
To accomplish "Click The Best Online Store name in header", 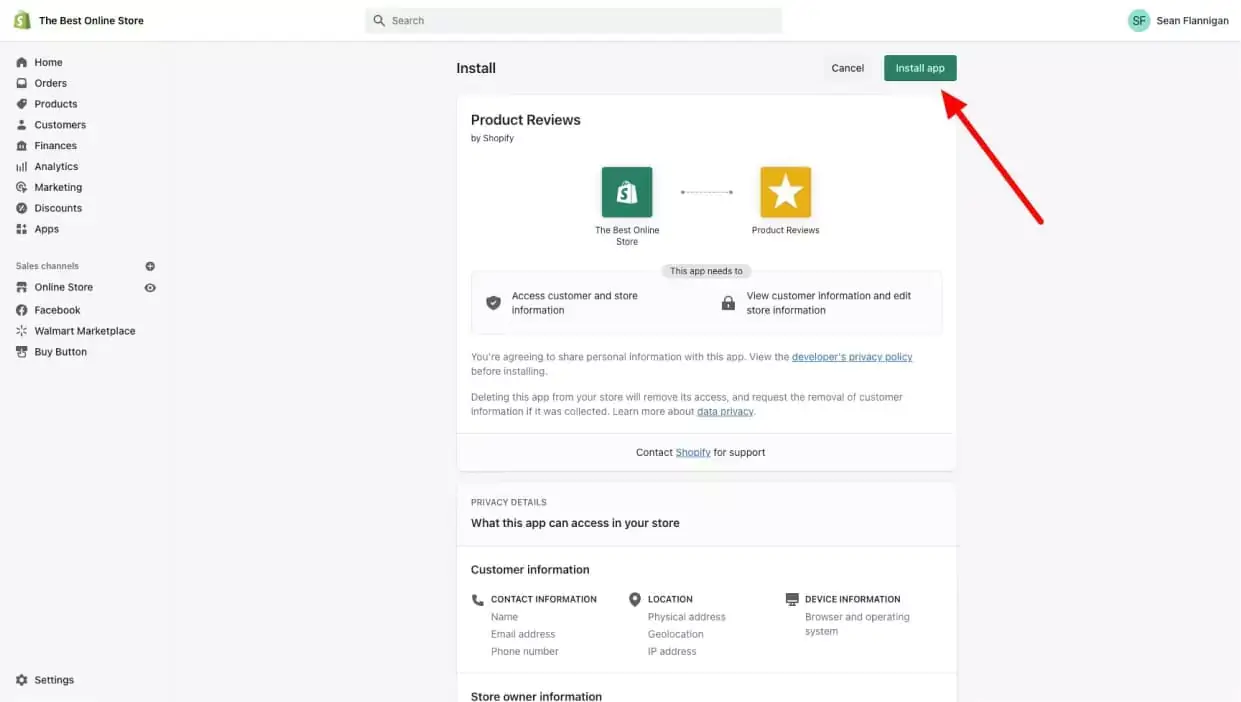I will tap(91, 20).
